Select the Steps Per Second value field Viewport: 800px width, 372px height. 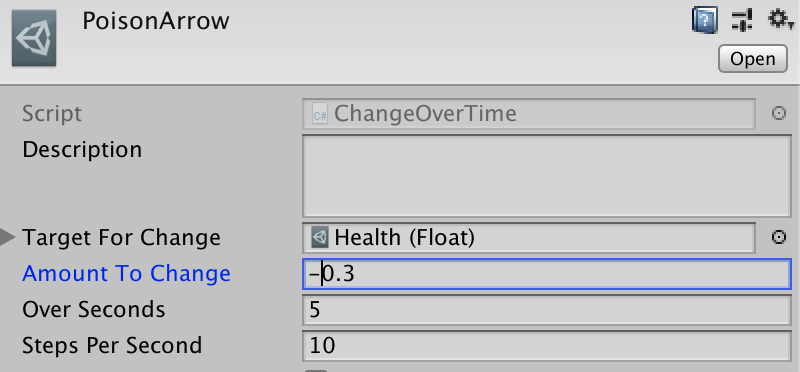tap(546, 345)
